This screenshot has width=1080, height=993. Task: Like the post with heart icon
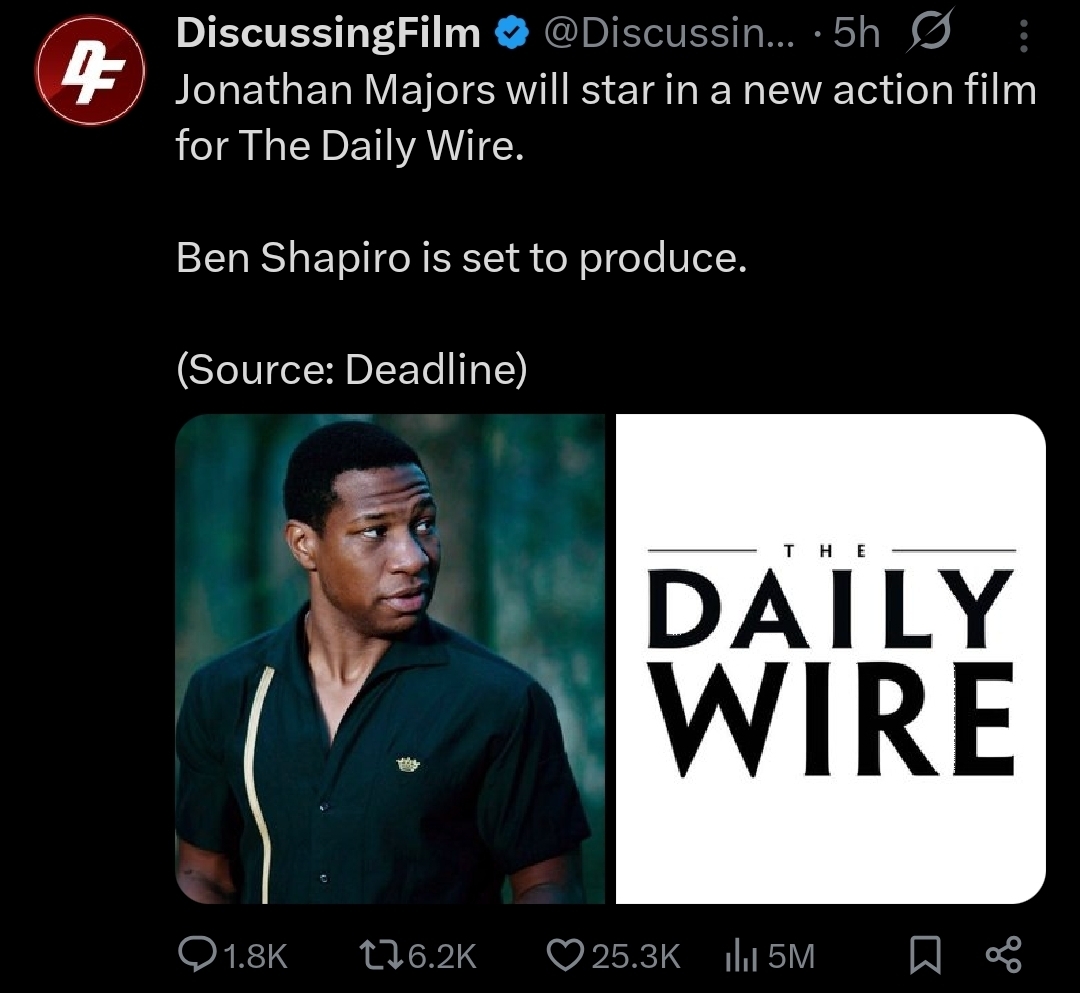[x=565, y=955]
